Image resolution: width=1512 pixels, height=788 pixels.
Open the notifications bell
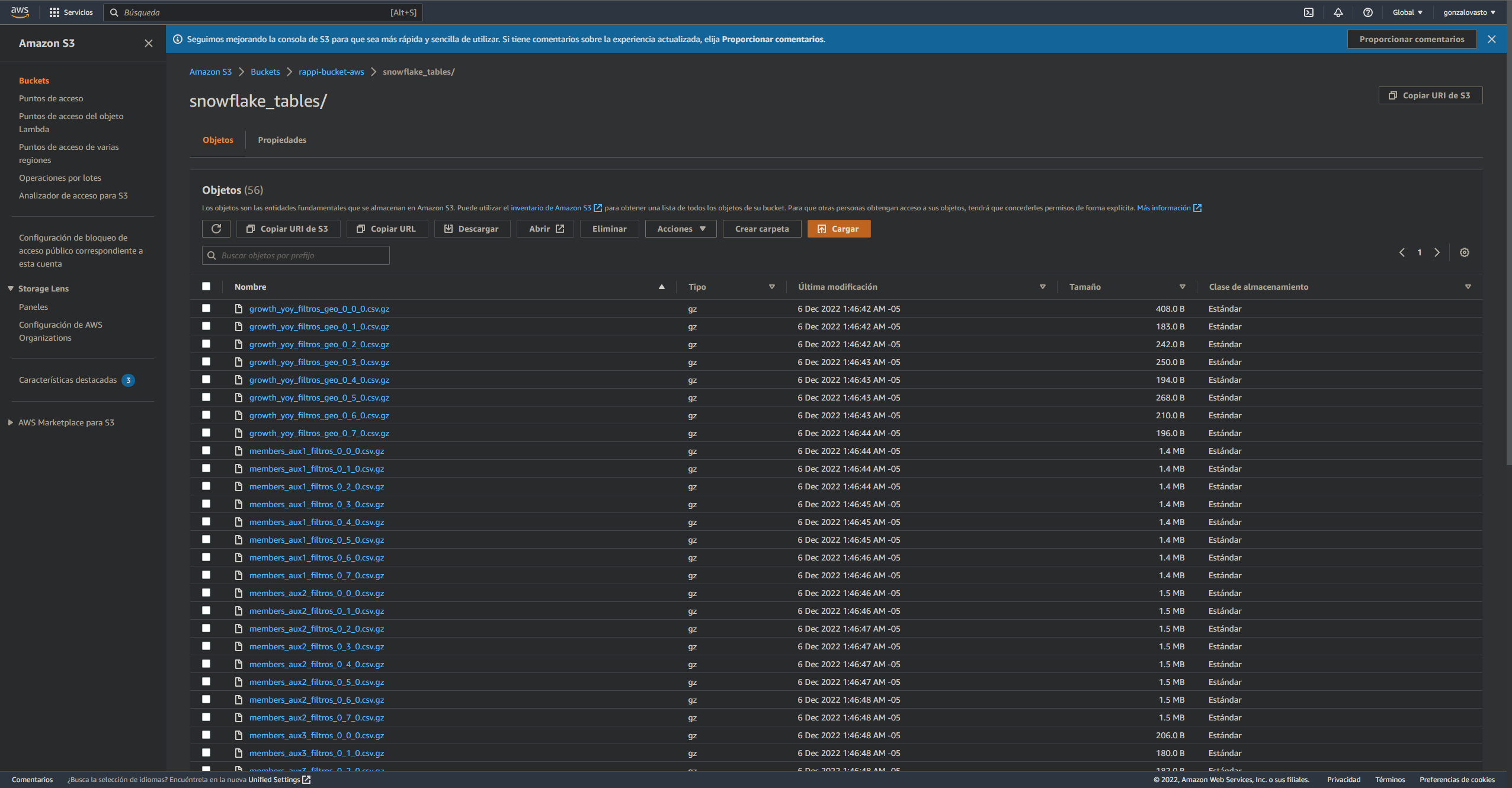(1338, 12)
